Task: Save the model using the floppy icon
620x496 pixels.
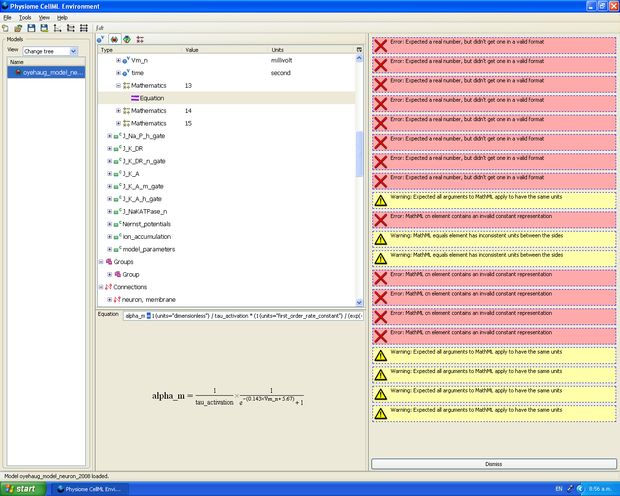Action: tap(31, 28)
